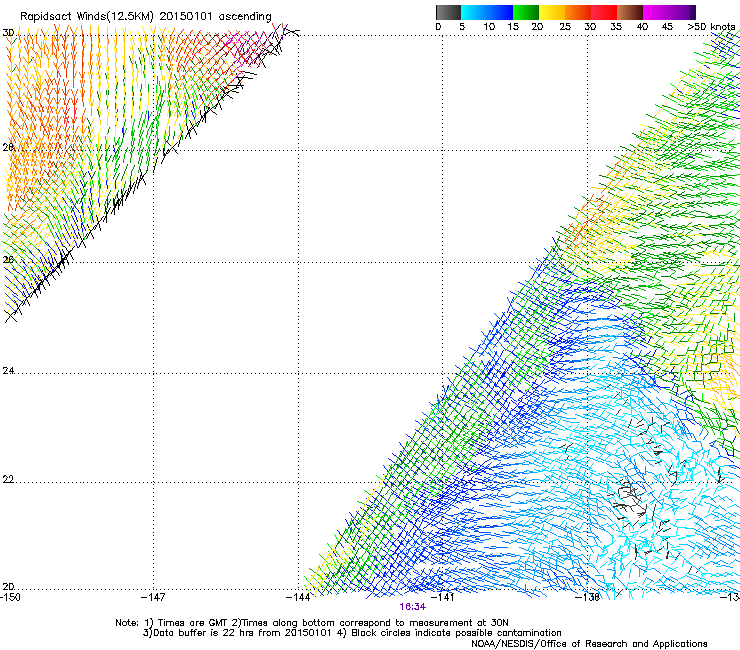Click the '45' legend scale label
This screenshot has height=650, width=740.
tap(667, 26)
